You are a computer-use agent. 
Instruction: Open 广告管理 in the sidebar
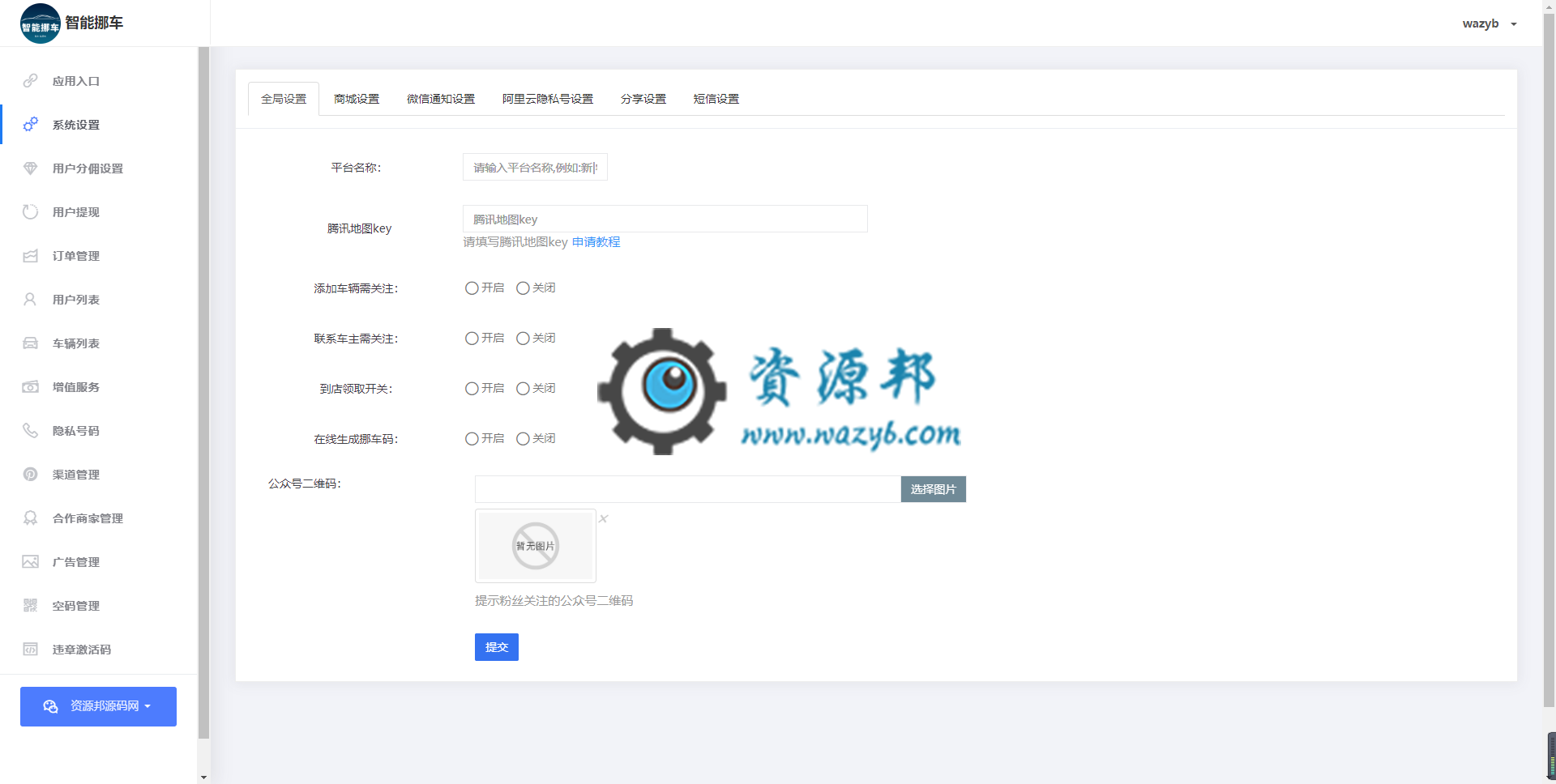pos(98,562)
